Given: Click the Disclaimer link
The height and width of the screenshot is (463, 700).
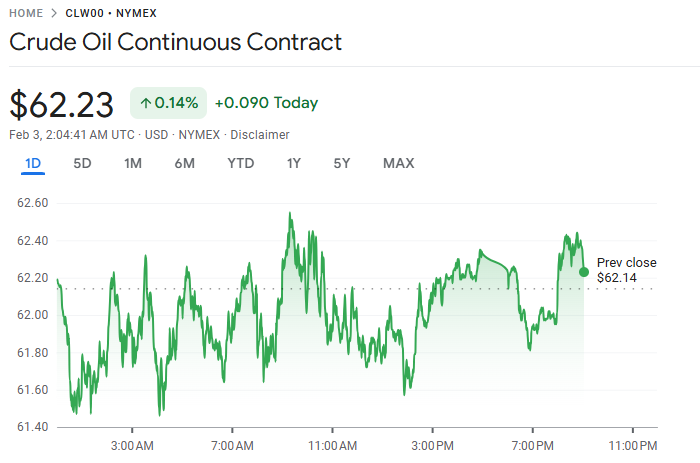Looking at the screenshot, I should 260,134.
